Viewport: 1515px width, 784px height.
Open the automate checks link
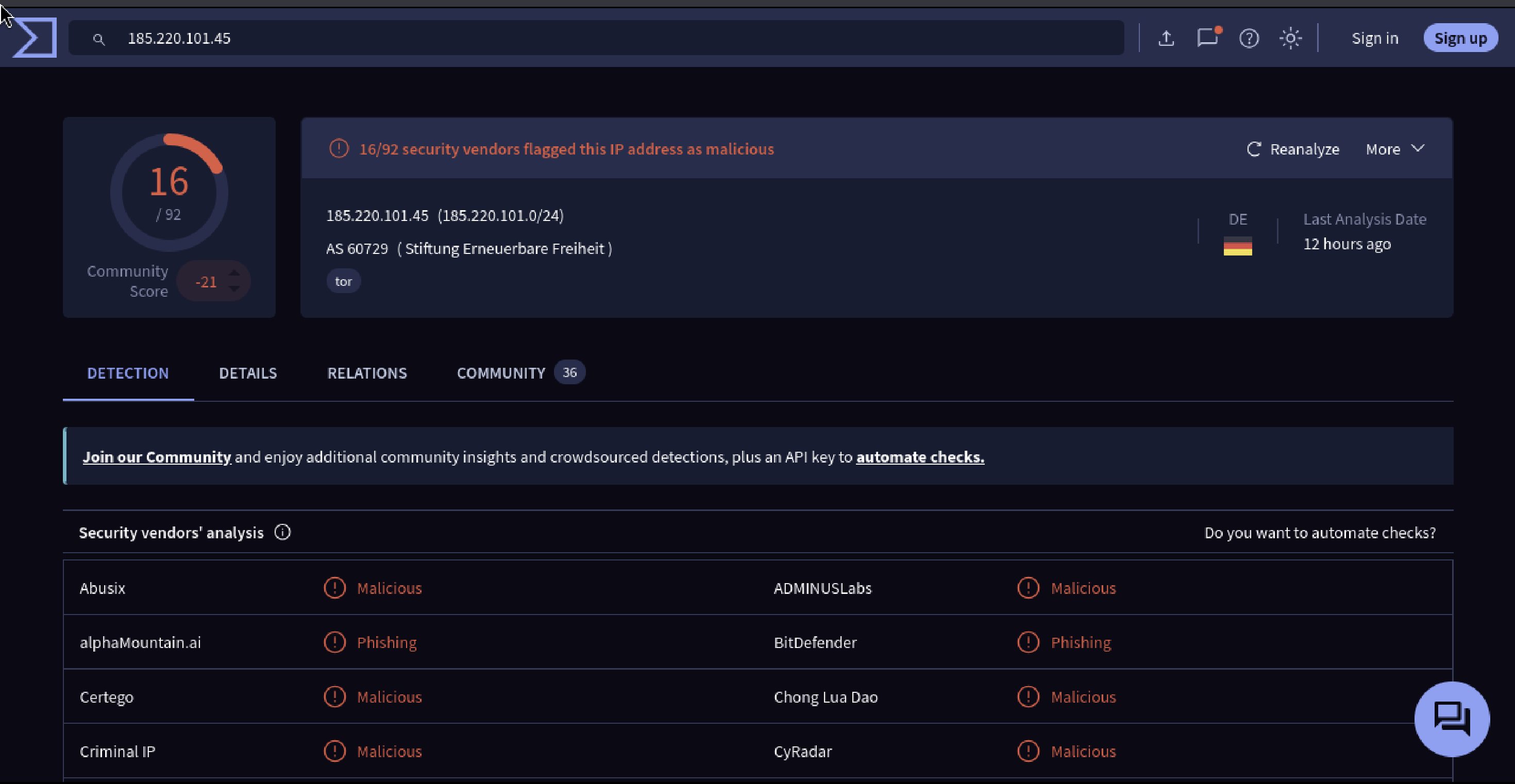920,457
